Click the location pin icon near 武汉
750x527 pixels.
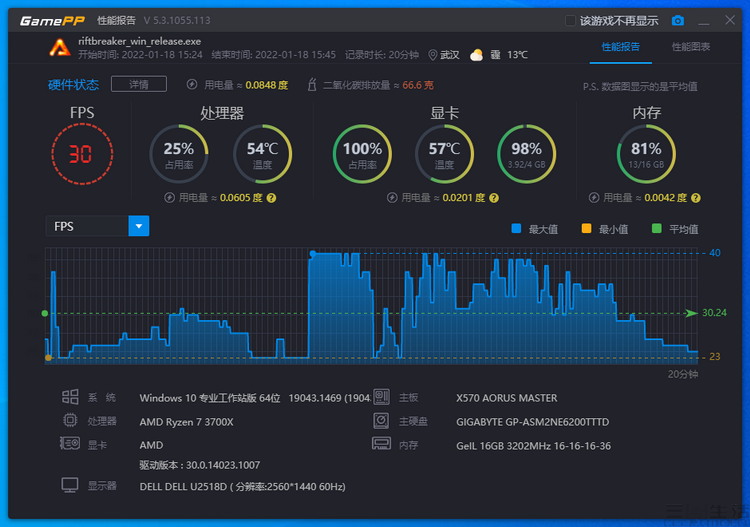click(x=432, y=55)
